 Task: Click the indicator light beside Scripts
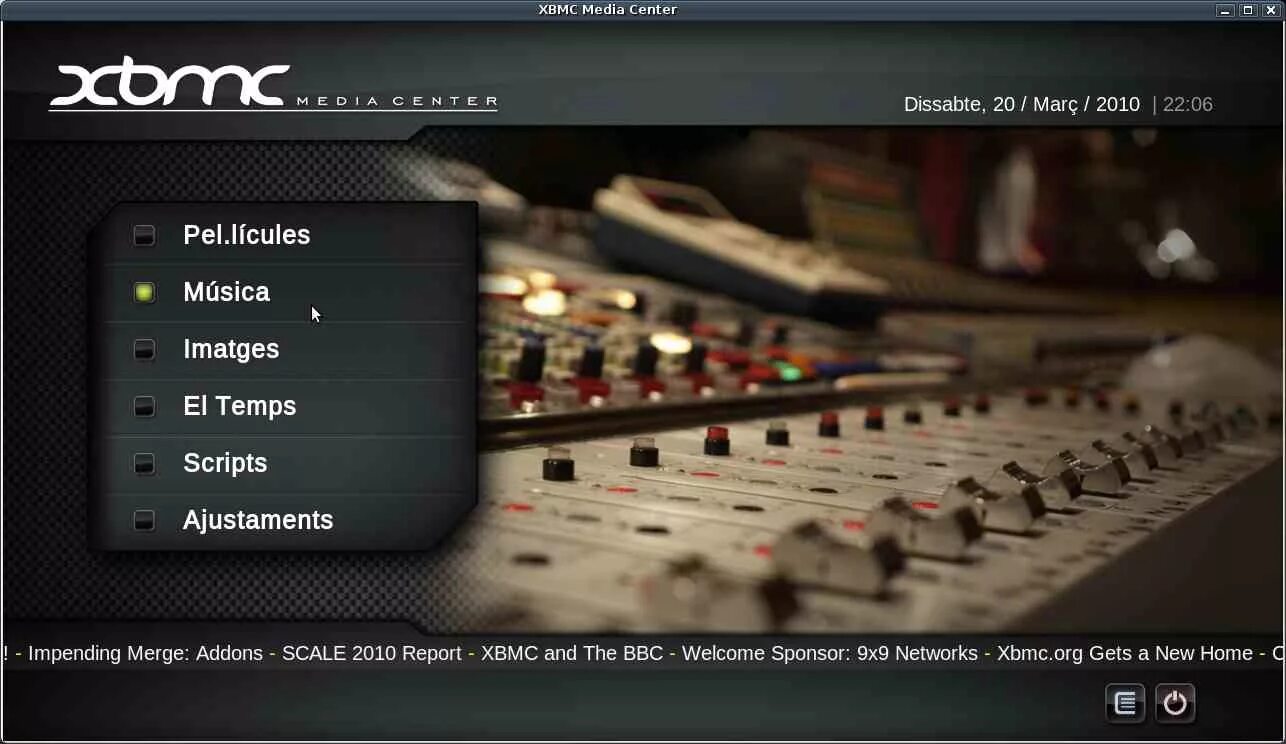(145, 463)
